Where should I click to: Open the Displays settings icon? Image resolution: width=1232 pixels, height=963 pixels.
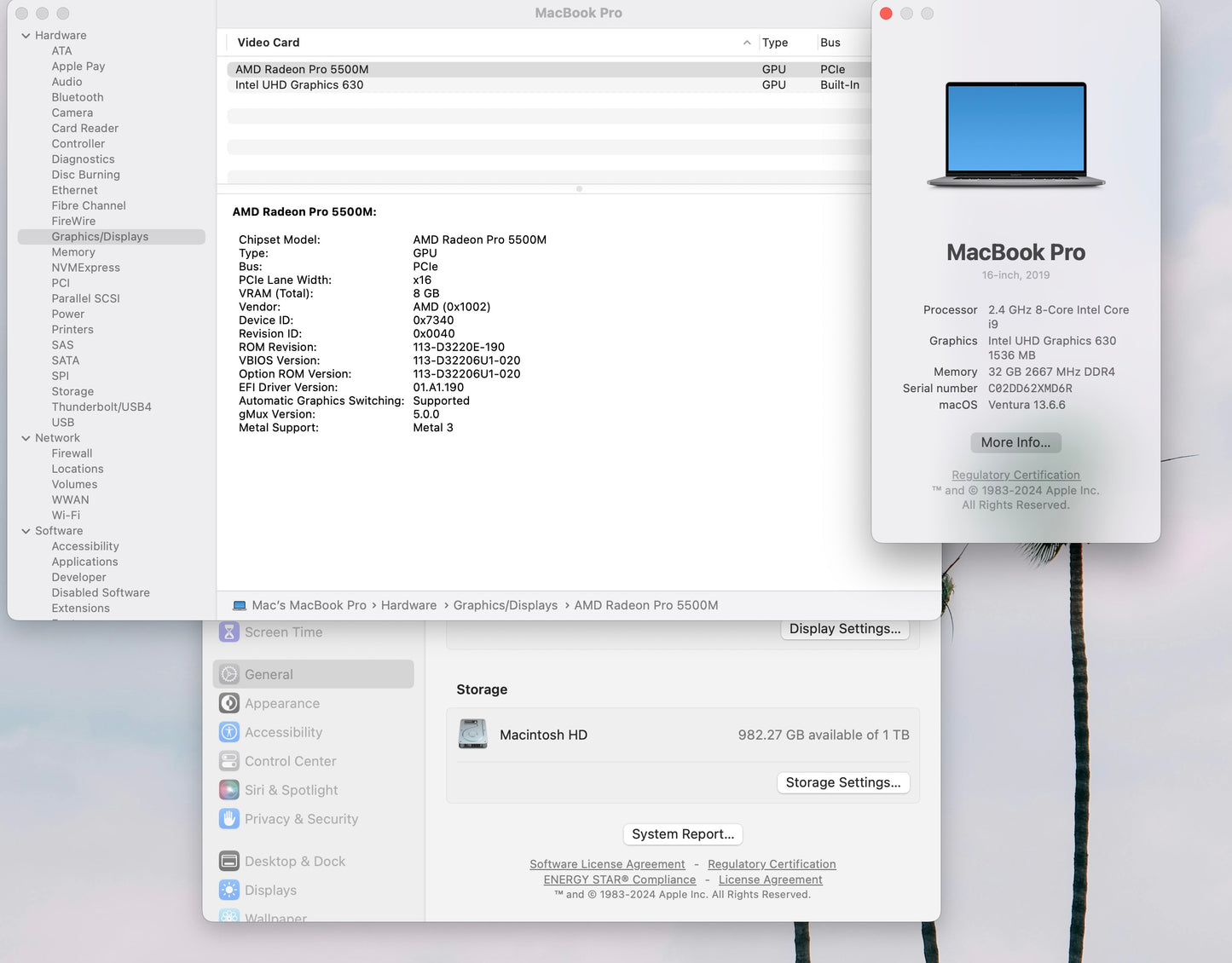tap(228, 890)
